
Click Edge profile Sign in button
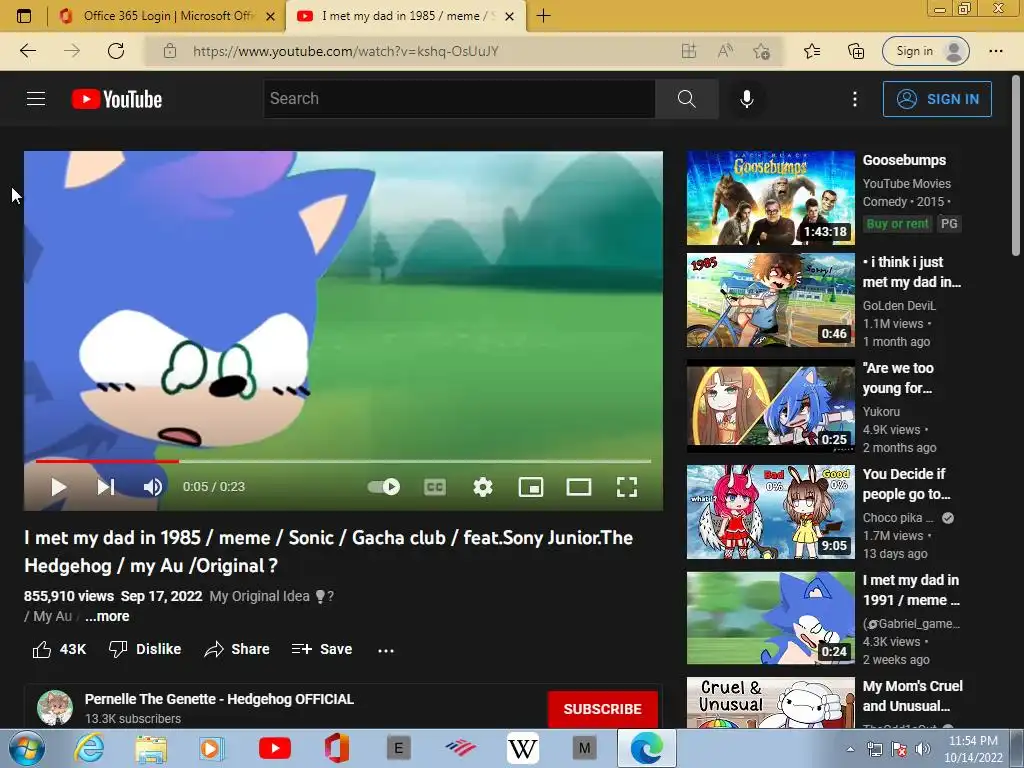[x=926, y=51]
